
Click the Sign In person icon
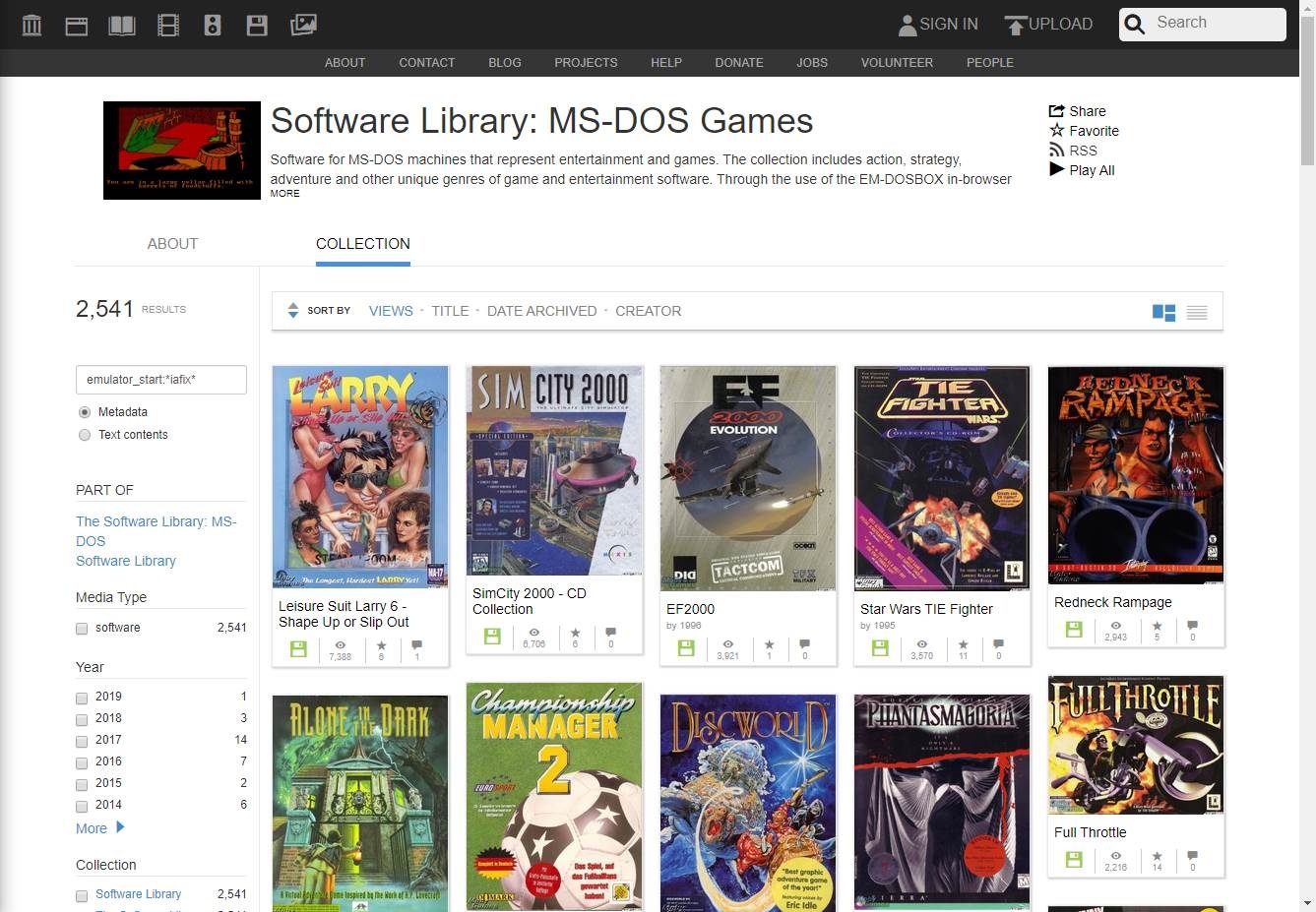coord(908,25)
